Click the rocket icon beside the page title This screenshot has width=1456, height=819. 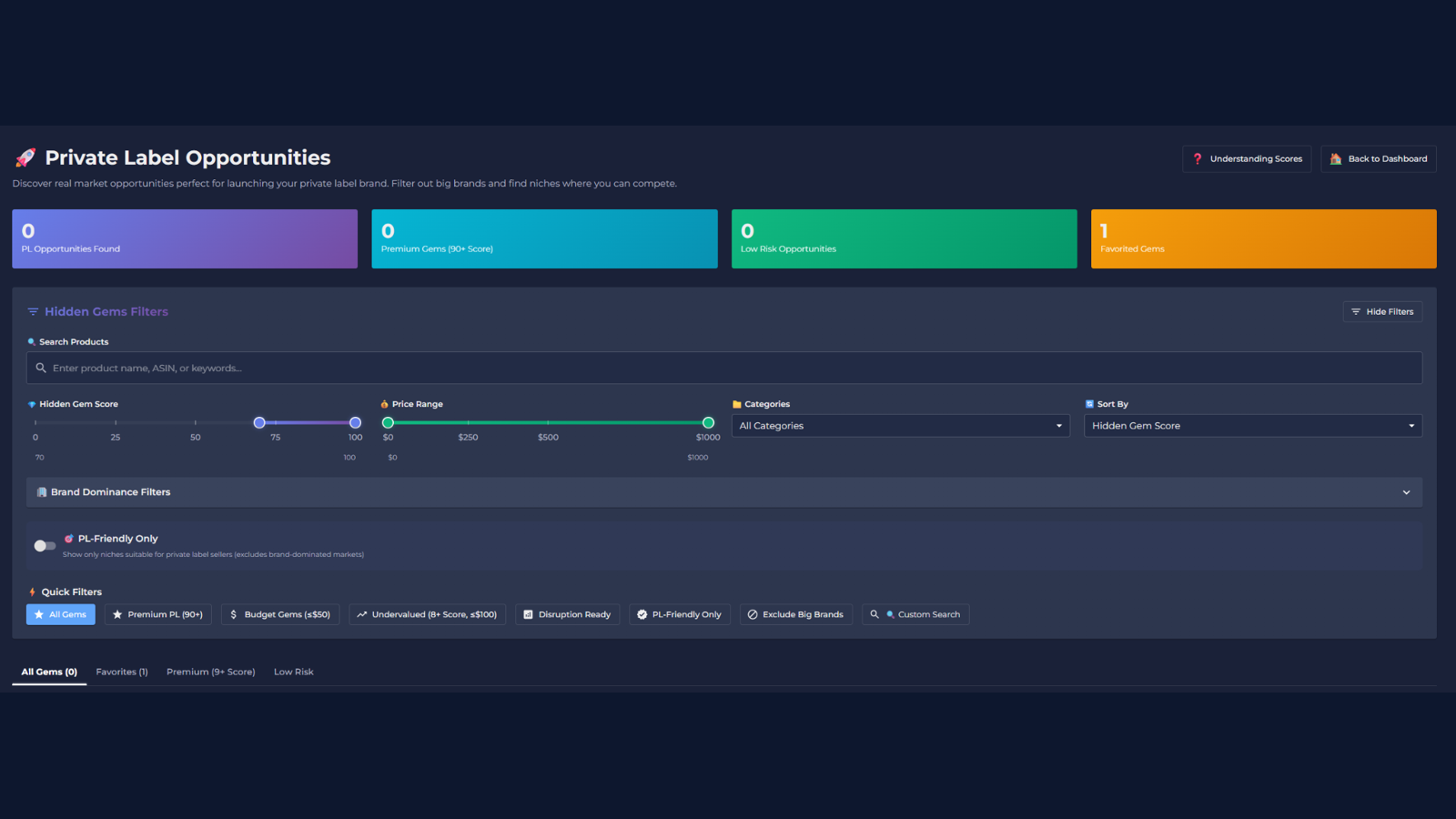click(x=25, y=158)
